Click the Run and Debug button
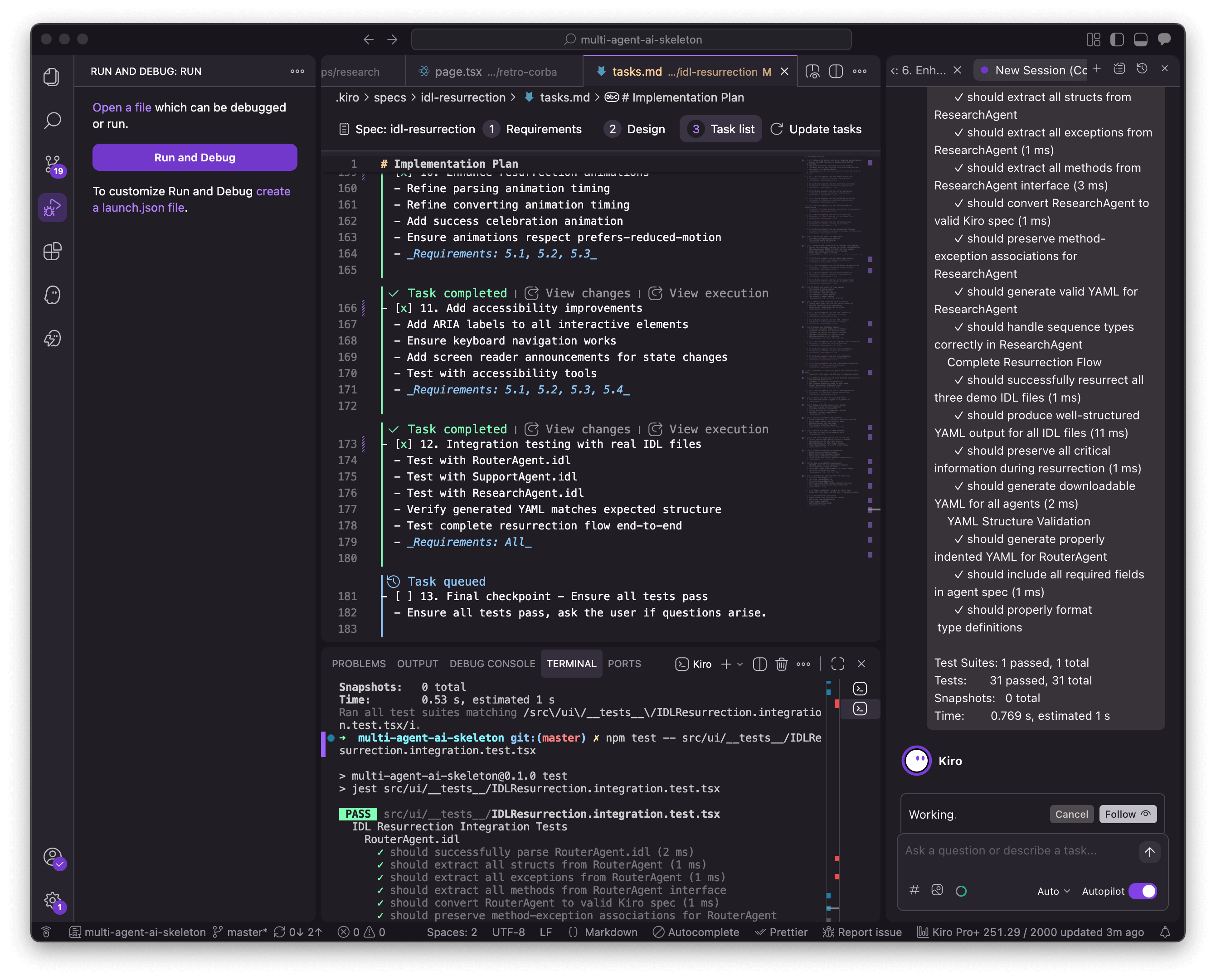The image size is (1216, 980). pyautogui.click(x=195, y=157)
